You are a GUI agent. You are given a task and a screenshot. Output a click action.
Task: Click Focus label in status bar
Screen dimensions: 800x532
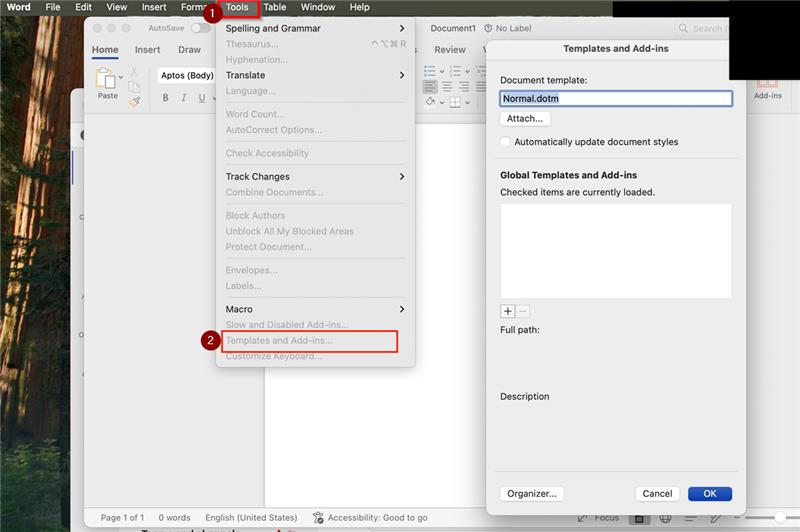pyautogui.click(x=607, y=518)
